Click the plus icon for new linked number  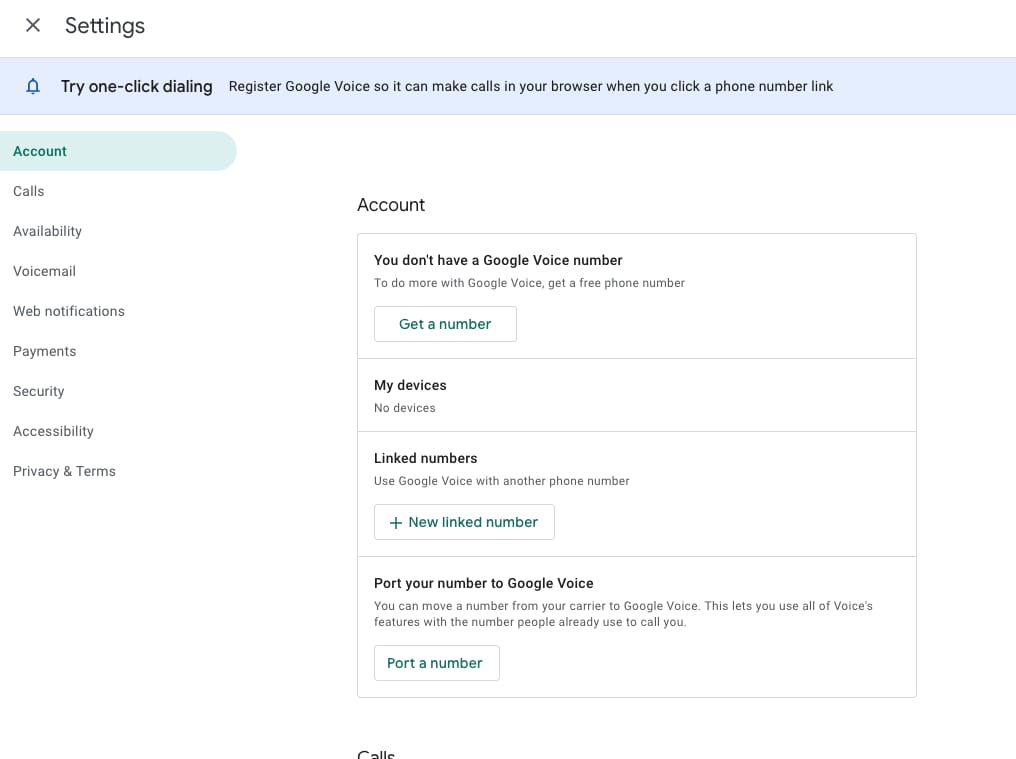395,523
